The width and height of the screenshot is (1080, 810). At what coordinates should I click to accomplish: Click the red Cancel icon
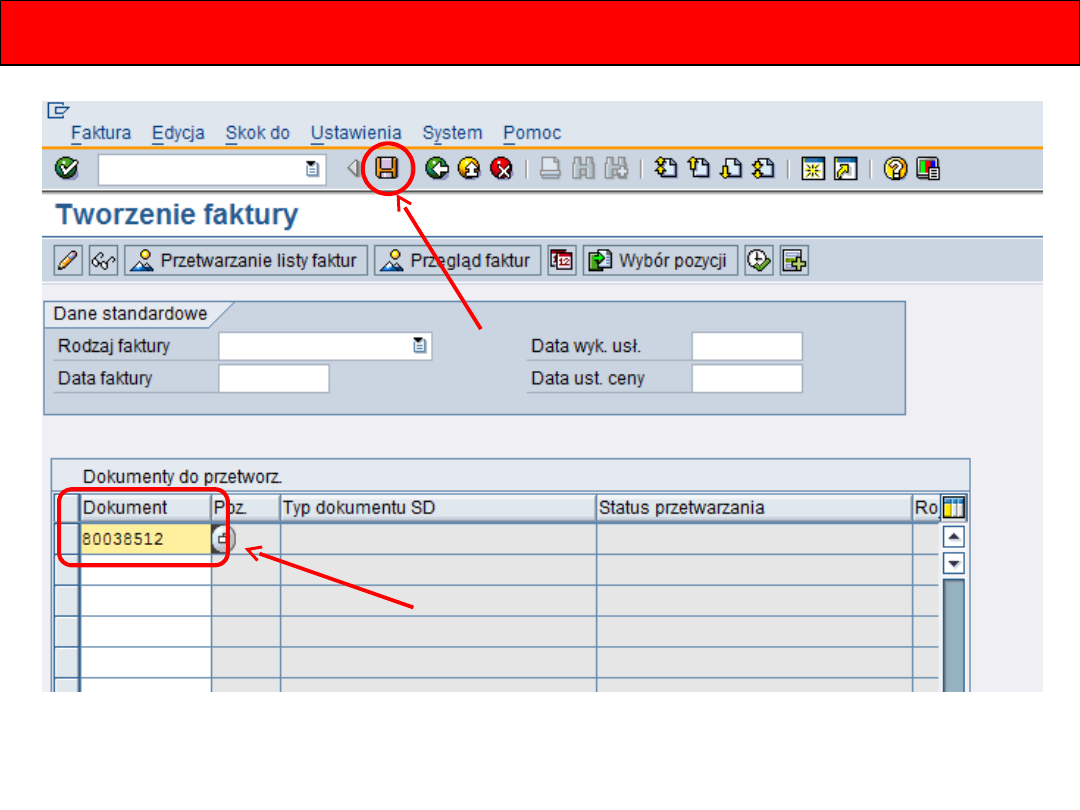[502, 169]
